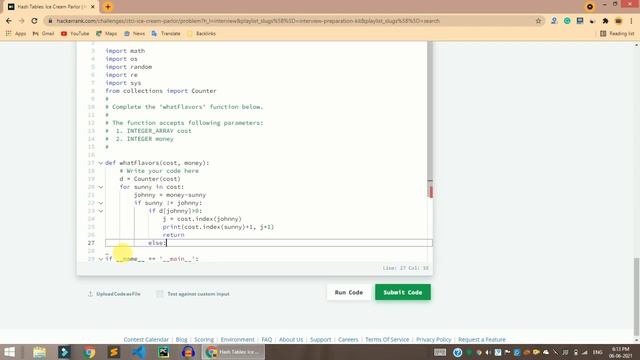640x360 pixels.
Task: Switch to the Hash Tables: Ice Cream Parlor tab
Action: pyautogui.click(x=51, y=7)
